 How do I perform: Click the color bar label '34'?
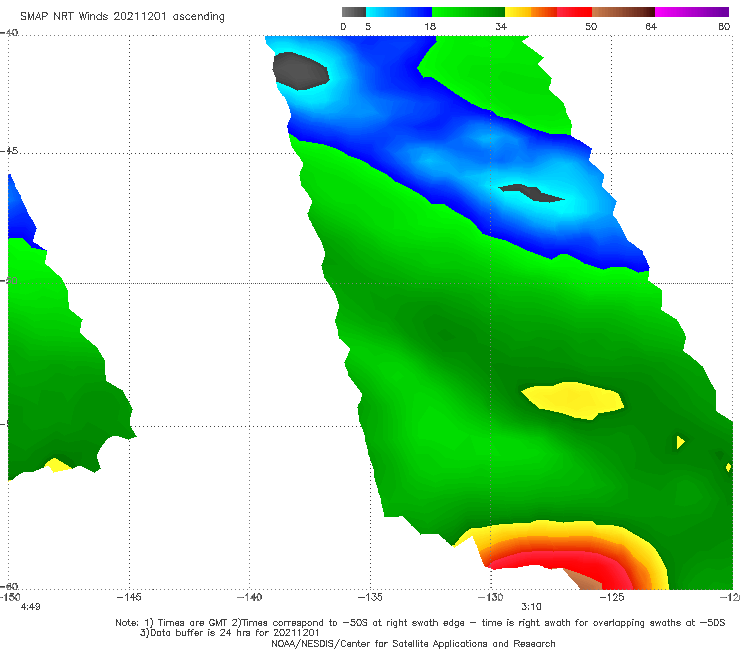(x=501, y=26)
